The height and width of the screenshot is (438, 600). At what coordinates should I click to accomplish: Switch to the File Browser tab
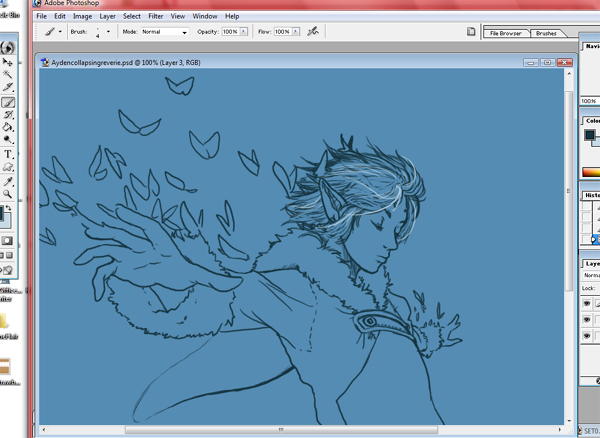(x=506, y=33)
